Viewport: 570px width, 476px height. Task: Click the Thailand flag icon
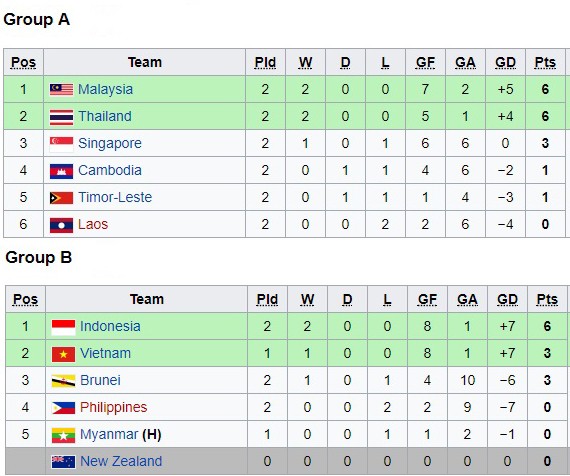(x=61, y=117)
